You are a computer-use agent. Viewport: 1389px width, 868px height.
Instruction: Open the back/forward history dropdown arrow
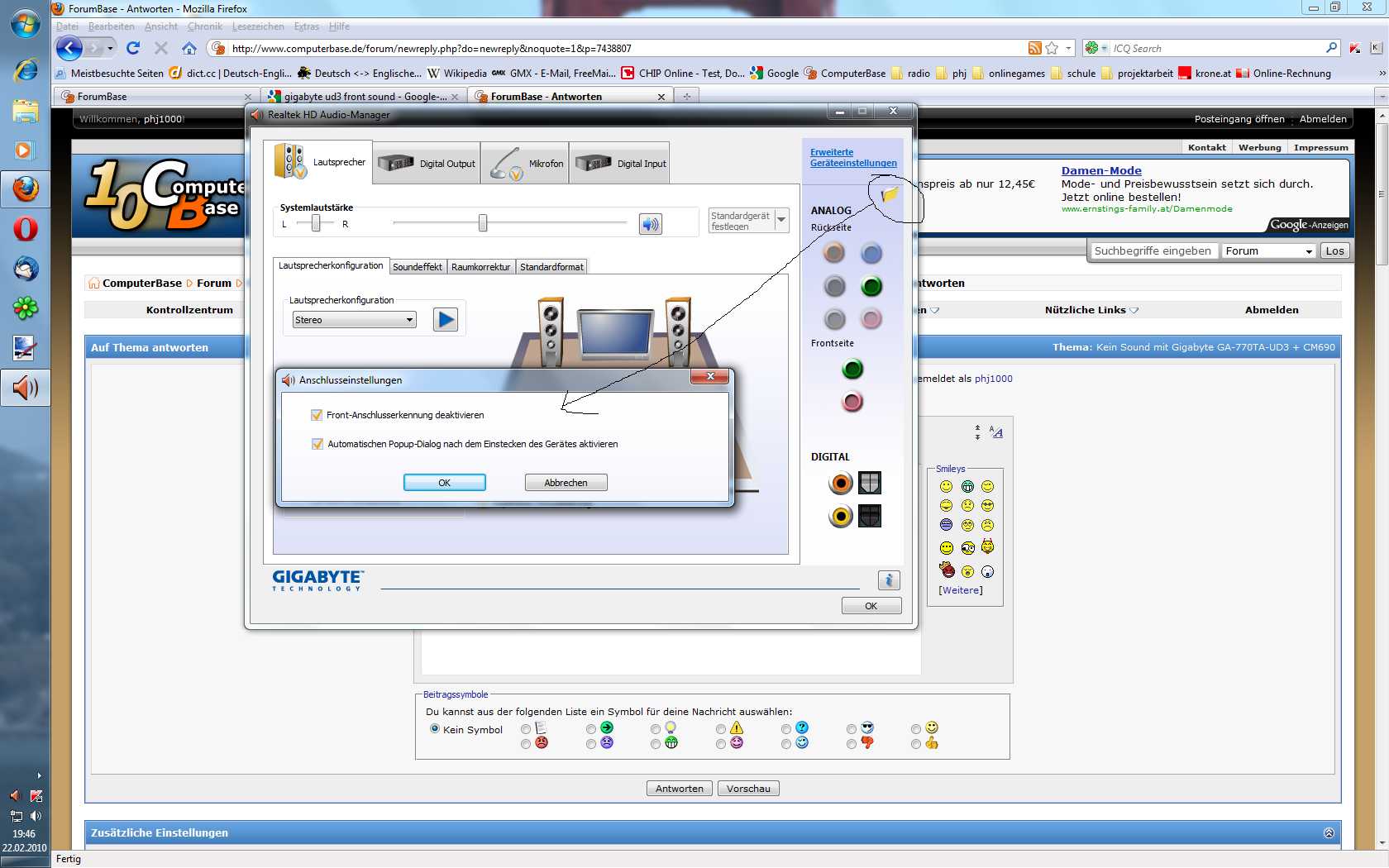[110, 48]
